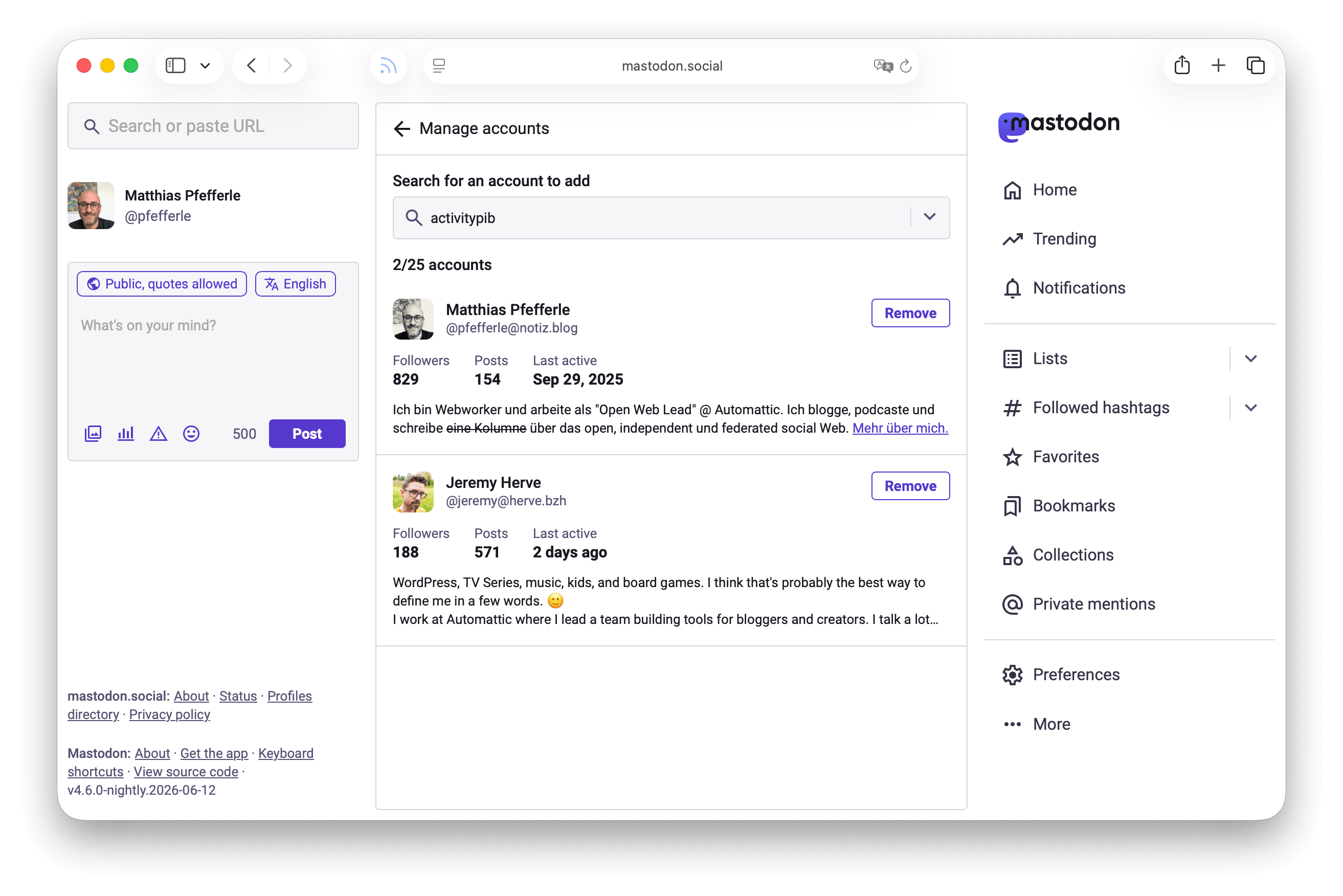
Task: Open Trending in the navigation
Action: click(x=1049, y=239)
